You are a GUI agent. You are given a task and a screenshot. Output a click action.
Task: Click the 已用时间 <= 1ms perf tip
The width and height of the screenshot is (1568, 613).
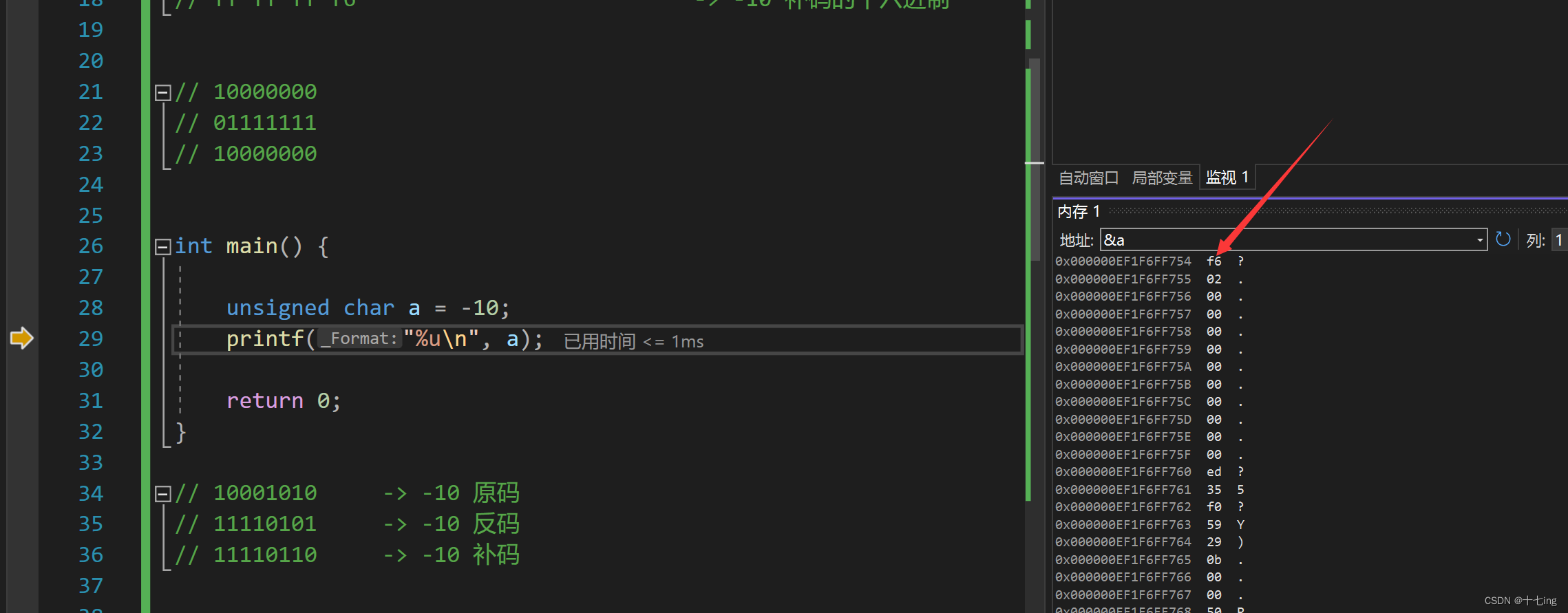click(x=633, y=341)
